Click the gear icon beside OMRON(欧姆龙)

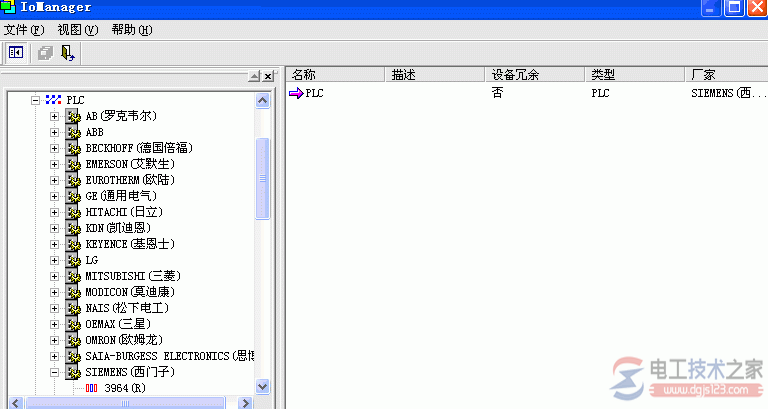point(73,340)
